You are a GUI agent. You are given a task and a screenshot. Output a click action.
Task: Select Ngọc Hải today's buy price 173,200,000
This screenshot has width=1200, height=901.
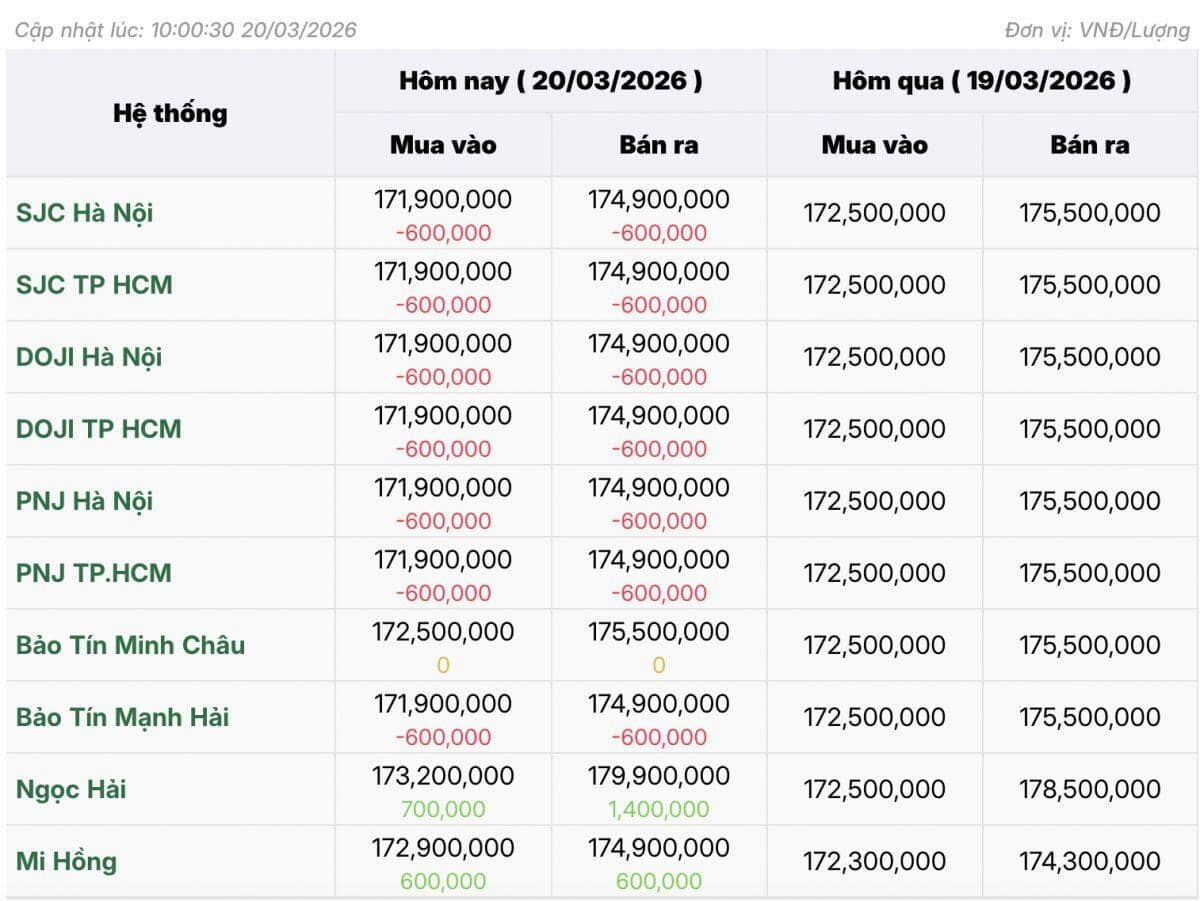point(443,776)
